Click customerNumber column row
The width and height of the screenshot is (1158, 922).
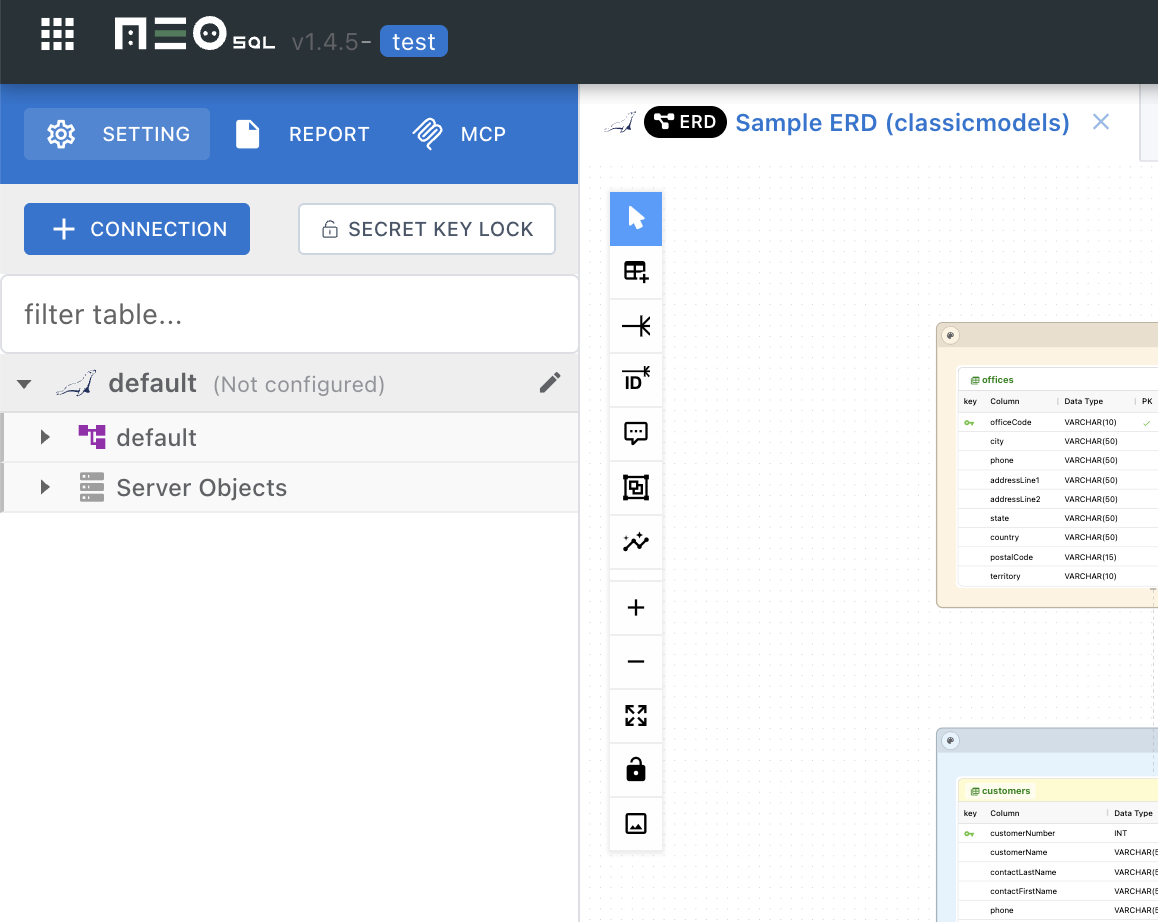tap(1058, 833)
